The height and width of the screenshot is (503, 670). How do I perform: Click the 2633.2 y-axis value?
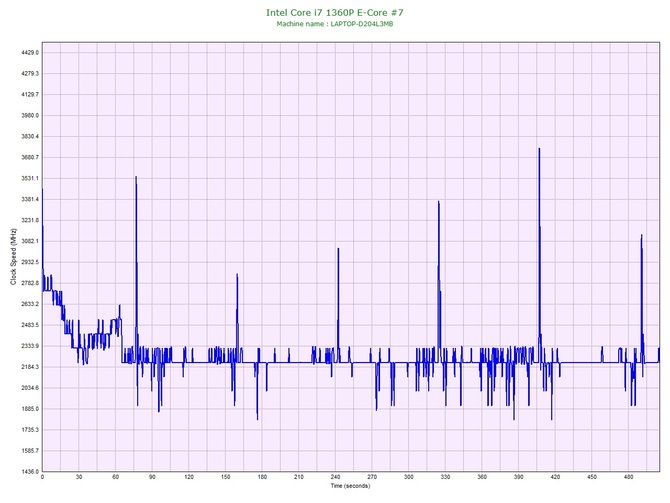click(x=30, y=304)
